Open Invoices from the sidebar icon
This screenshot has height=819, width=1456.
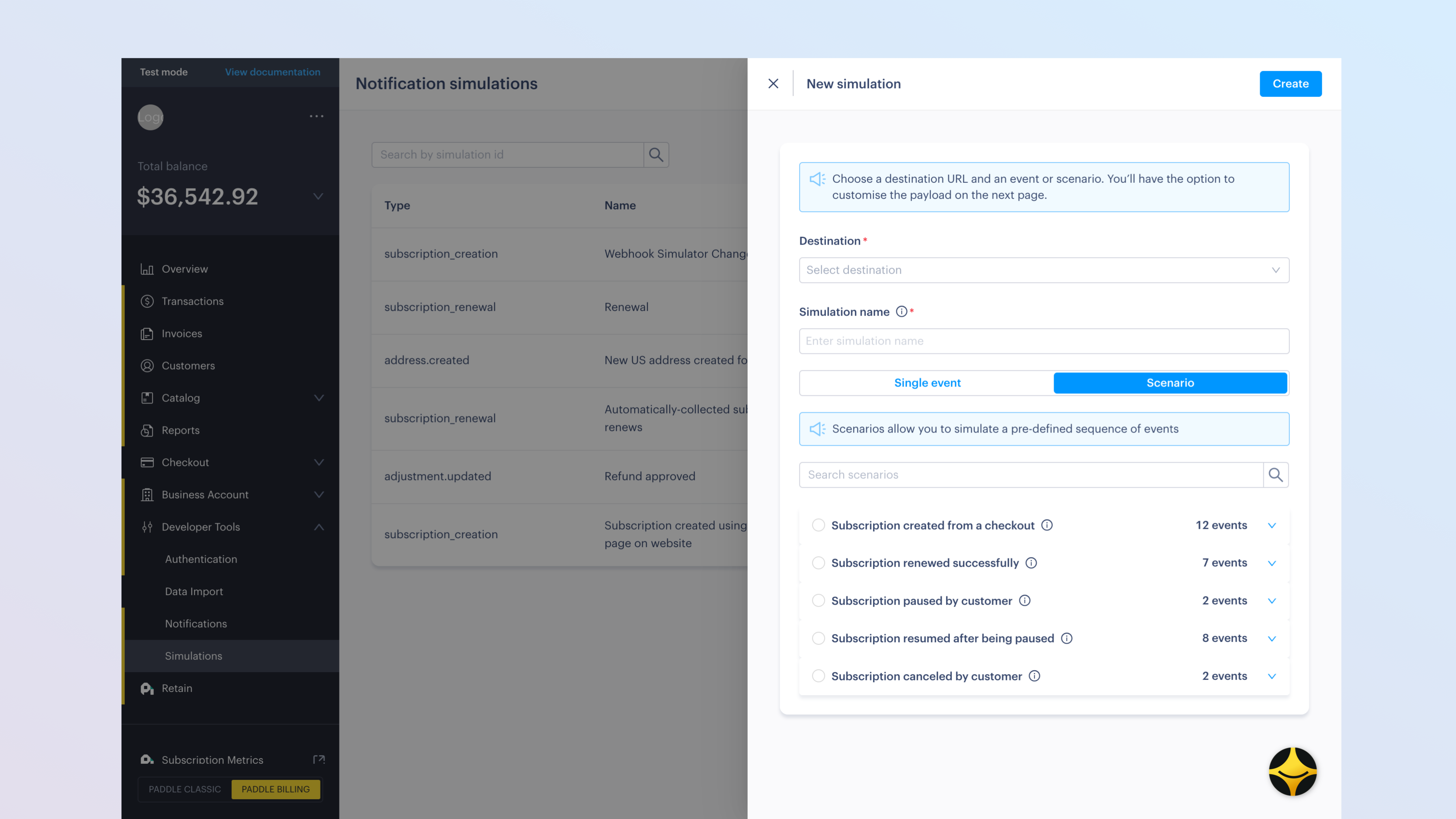147,333
